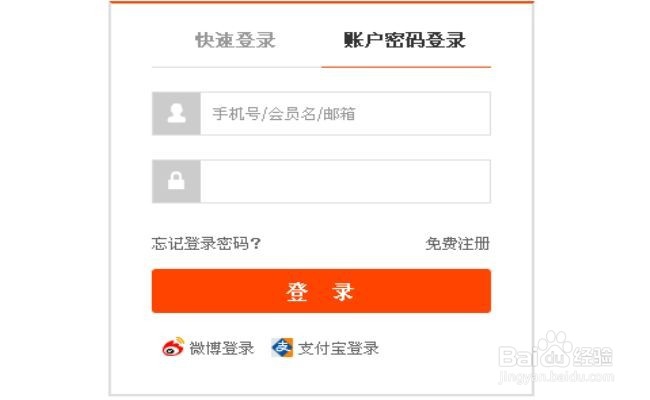Click the Baidu paw print watermark icon
This screenshot has width=650, height=400.
point(555,349)
